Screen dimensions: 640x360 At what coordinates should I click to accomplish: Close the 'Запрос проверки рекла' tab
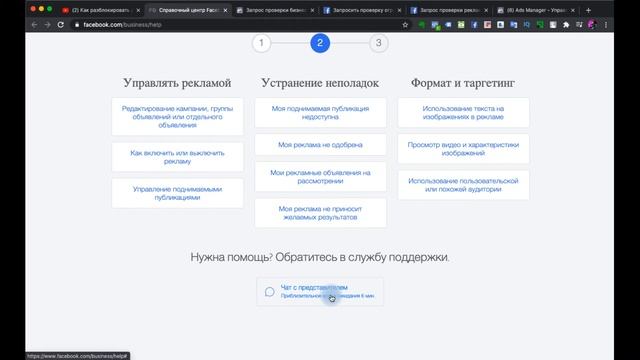coord(486,10)
